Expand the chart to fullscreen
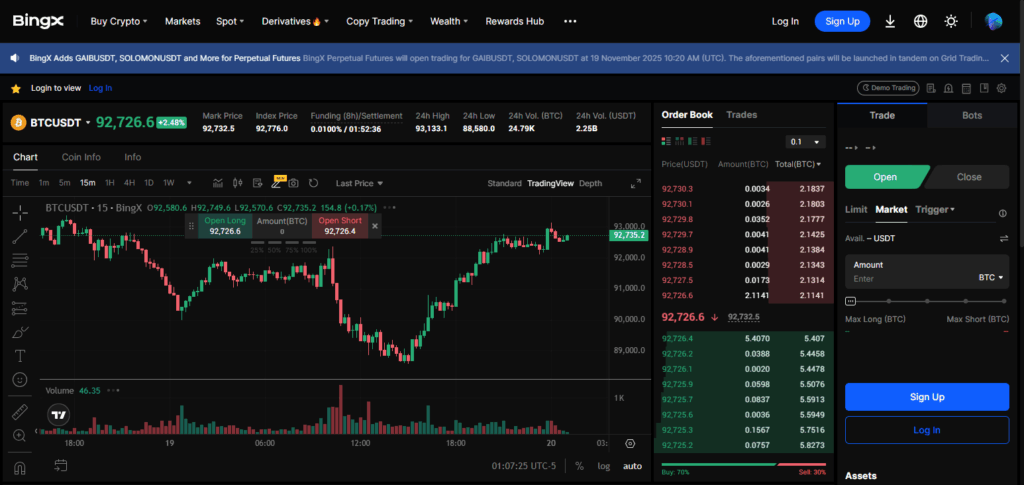 pyautogui.click(x=635, y=183)
